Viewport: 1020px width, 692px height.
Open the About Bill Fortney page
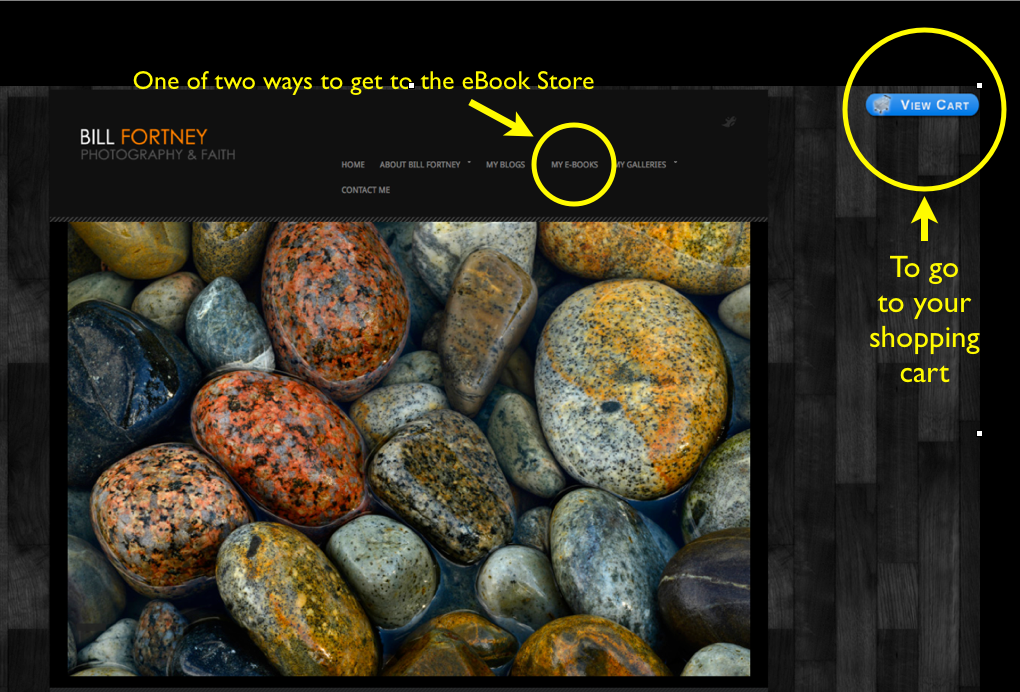(419, 165)
